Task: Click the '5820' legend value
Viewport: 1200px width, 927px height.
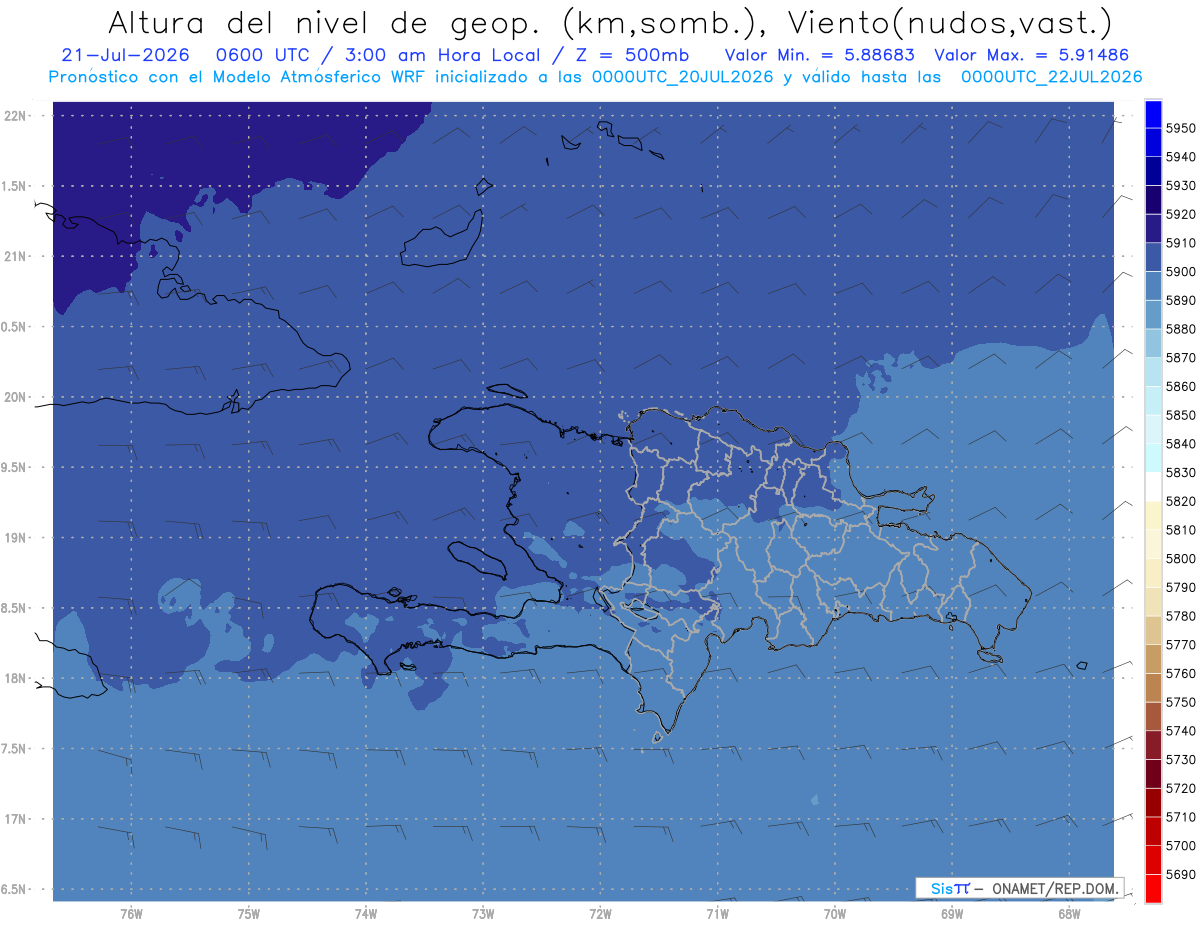Action: pyautogui.click(x=1180, y=501)
